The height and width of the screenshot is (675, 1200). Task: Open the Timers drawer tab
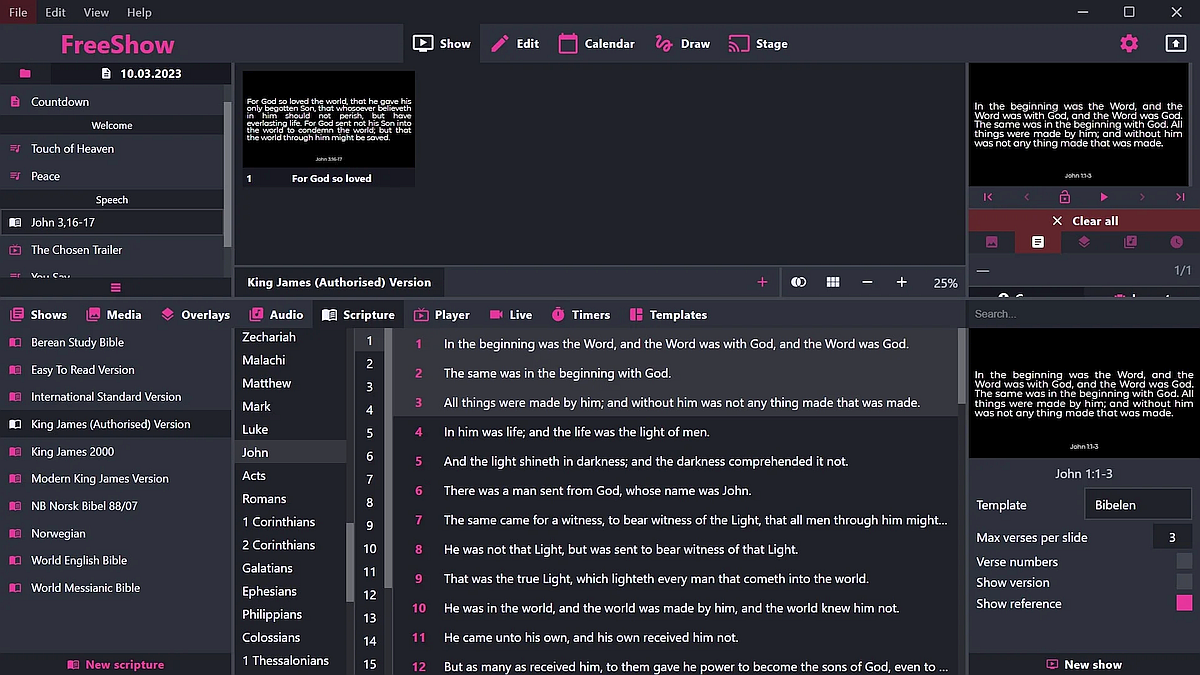[580, 314]
